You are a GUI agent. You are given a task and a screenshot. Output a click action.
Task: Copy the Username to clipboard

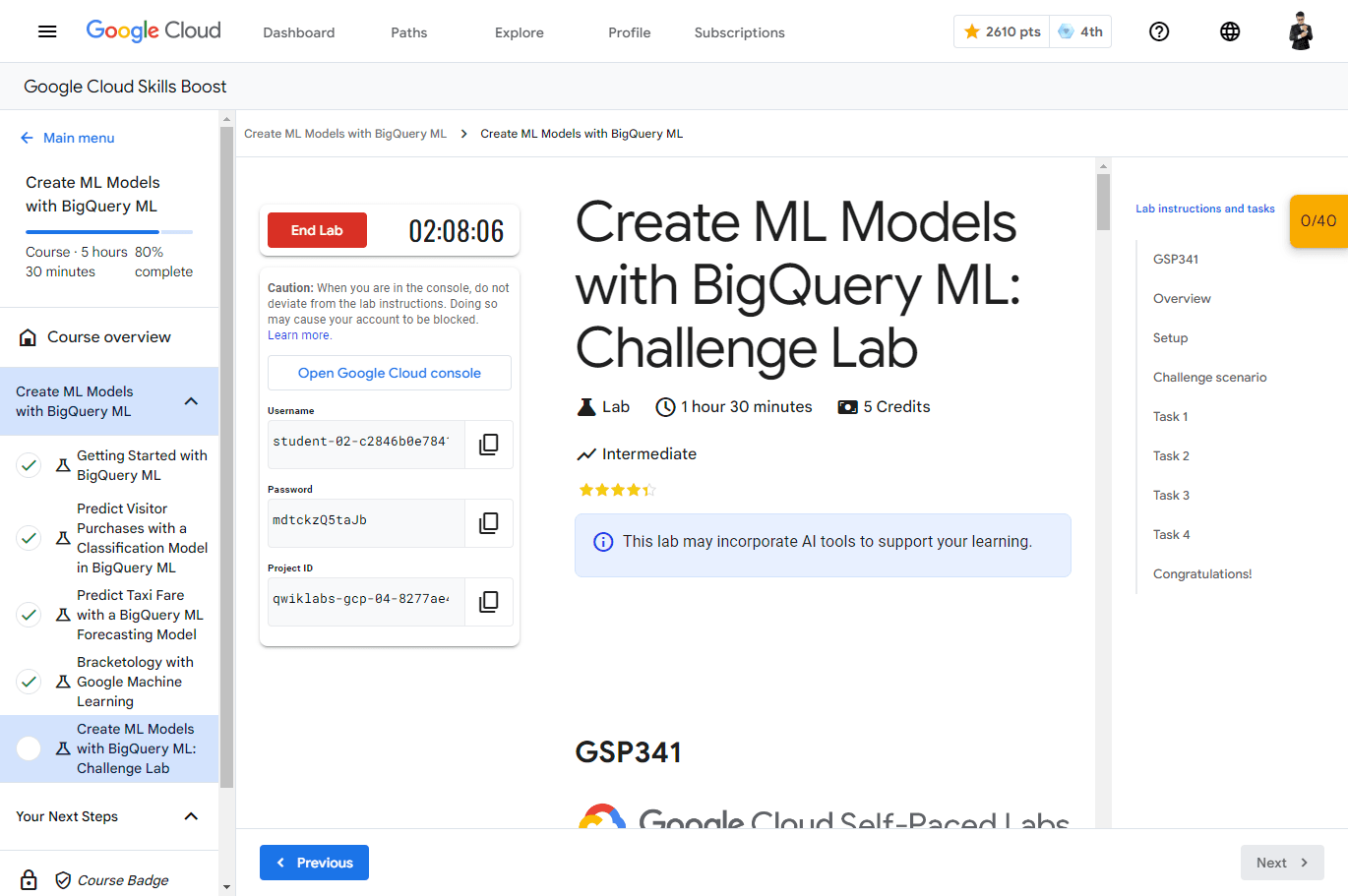tap(488, 445)
